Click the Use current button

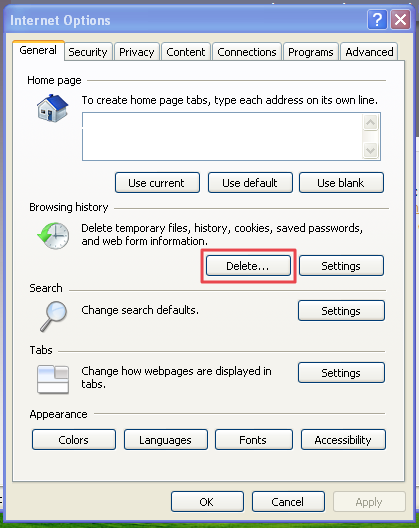[157, 183]
